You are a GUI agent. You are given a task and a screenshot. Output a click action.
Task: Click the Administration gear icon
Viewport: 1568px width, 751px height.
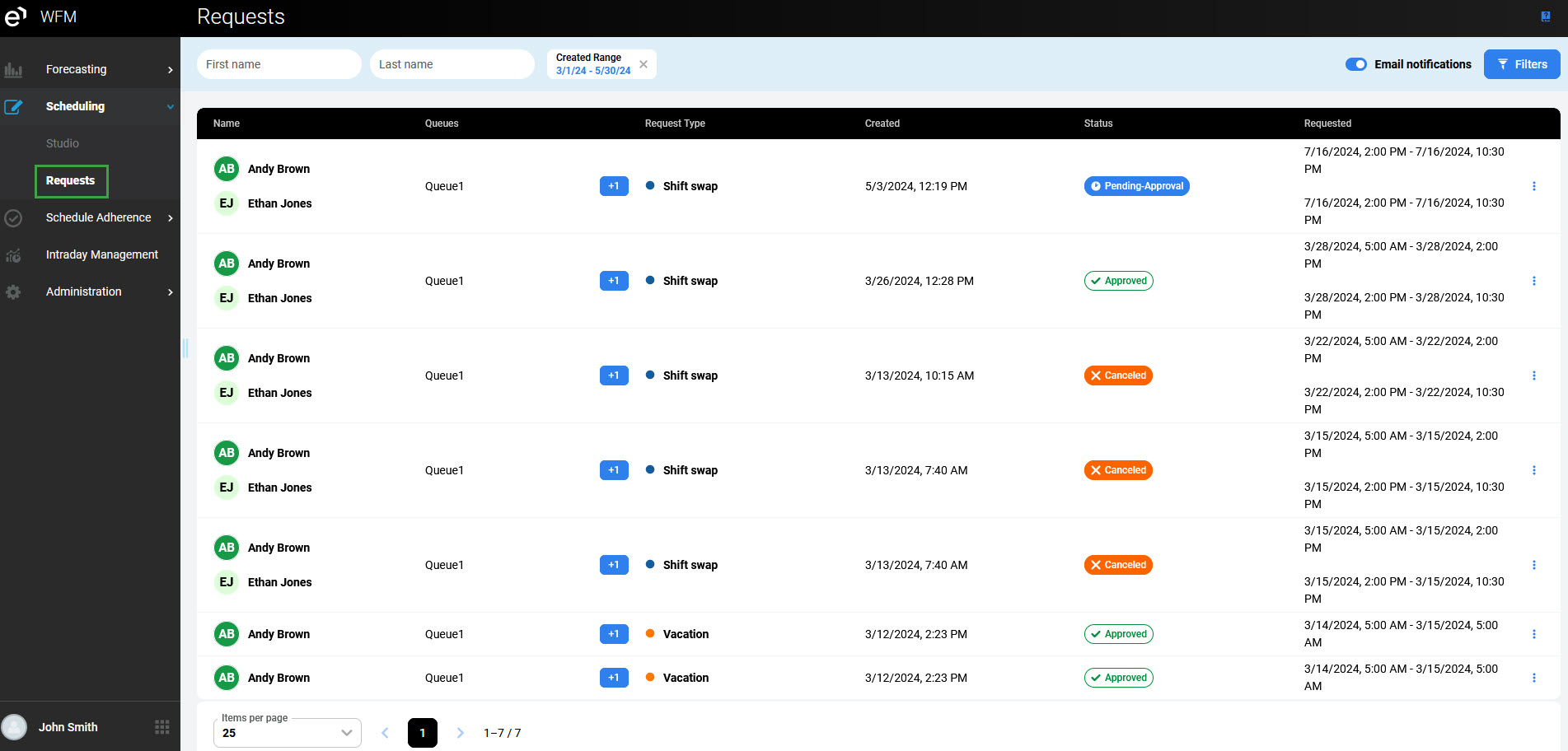point(13,292)
